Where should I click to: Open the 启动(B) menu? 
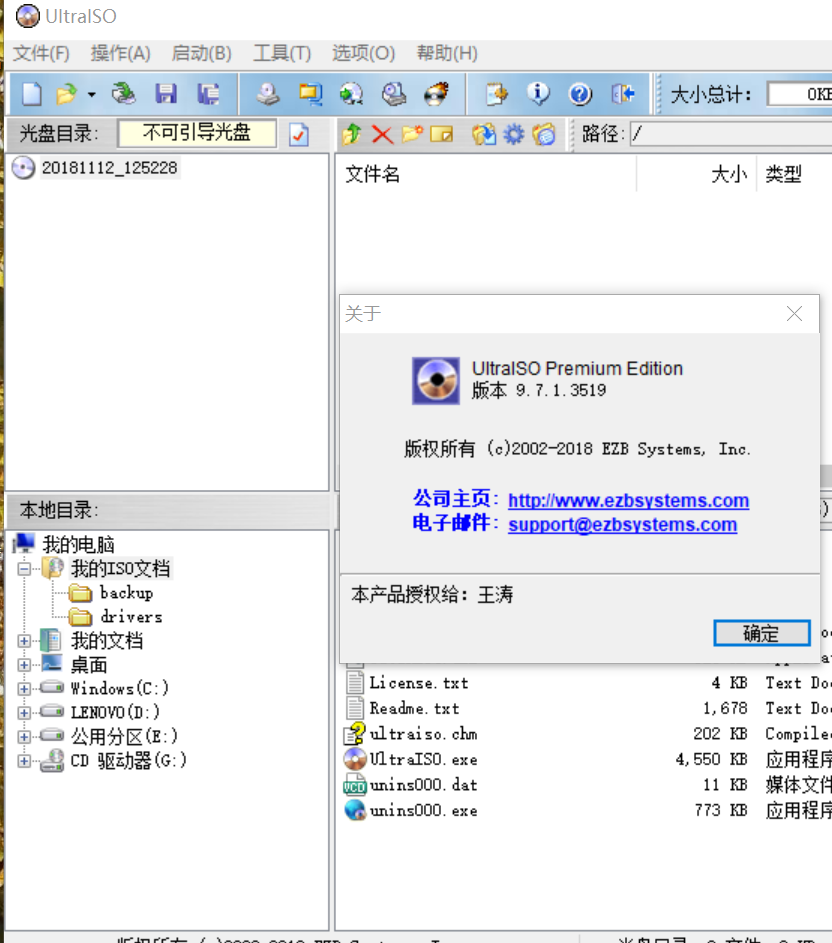(x=202, y=53)
